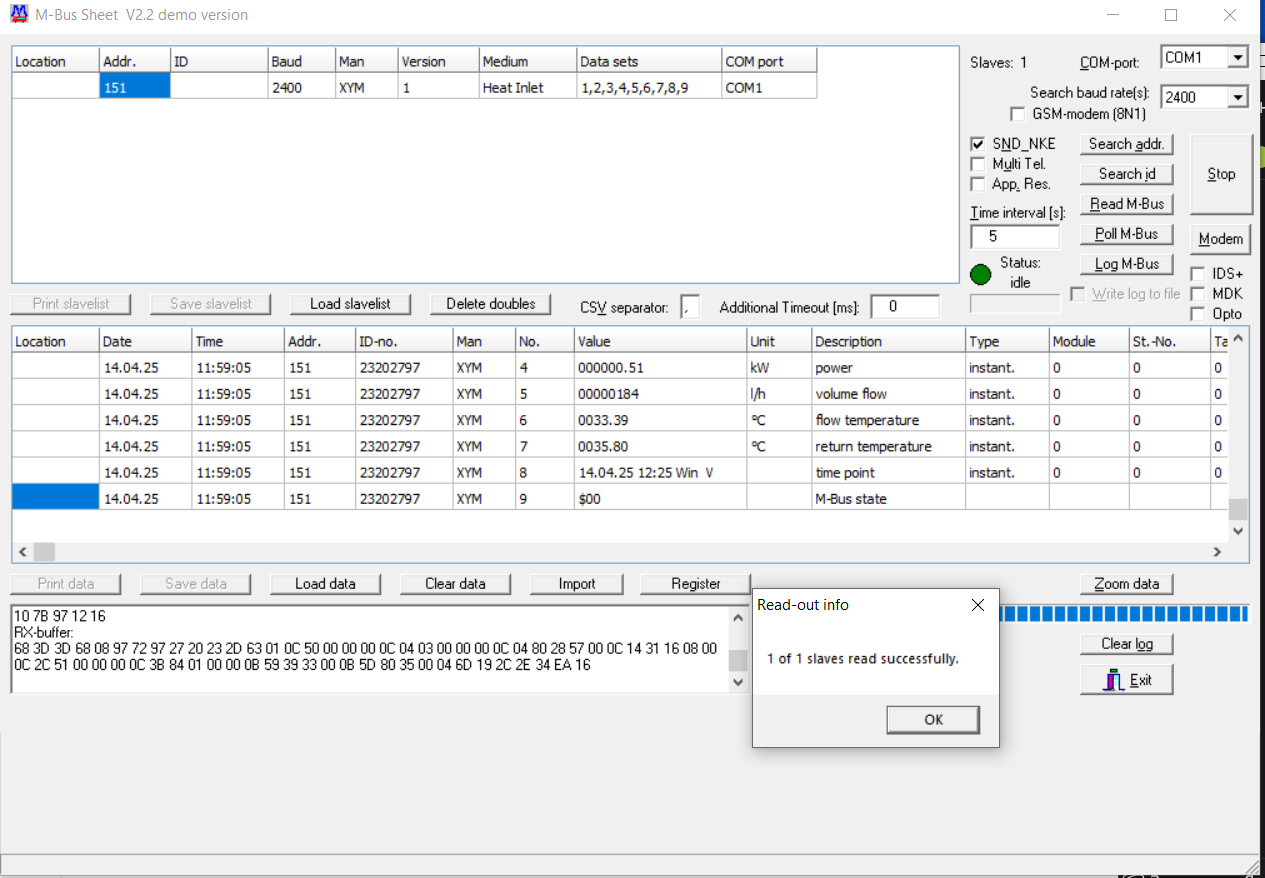
Task: Click the Import button
Action: tap(577, 584)
